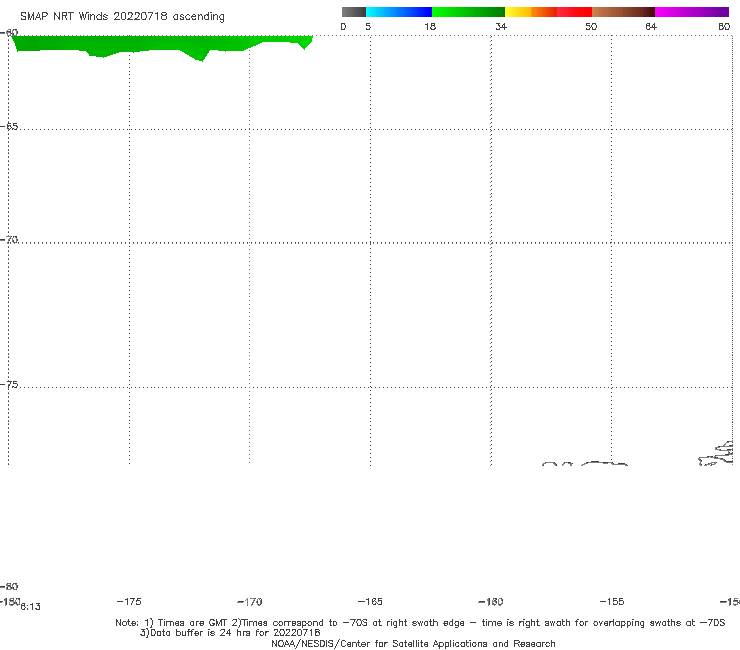Click the longitude label '-155'
Viewport: 740px width, 650px height.
point(612,601)
